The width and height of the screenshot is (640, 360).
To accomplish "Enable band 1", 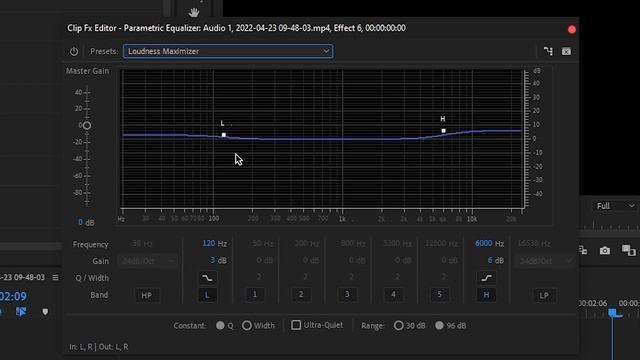I will tap(255, 294).
